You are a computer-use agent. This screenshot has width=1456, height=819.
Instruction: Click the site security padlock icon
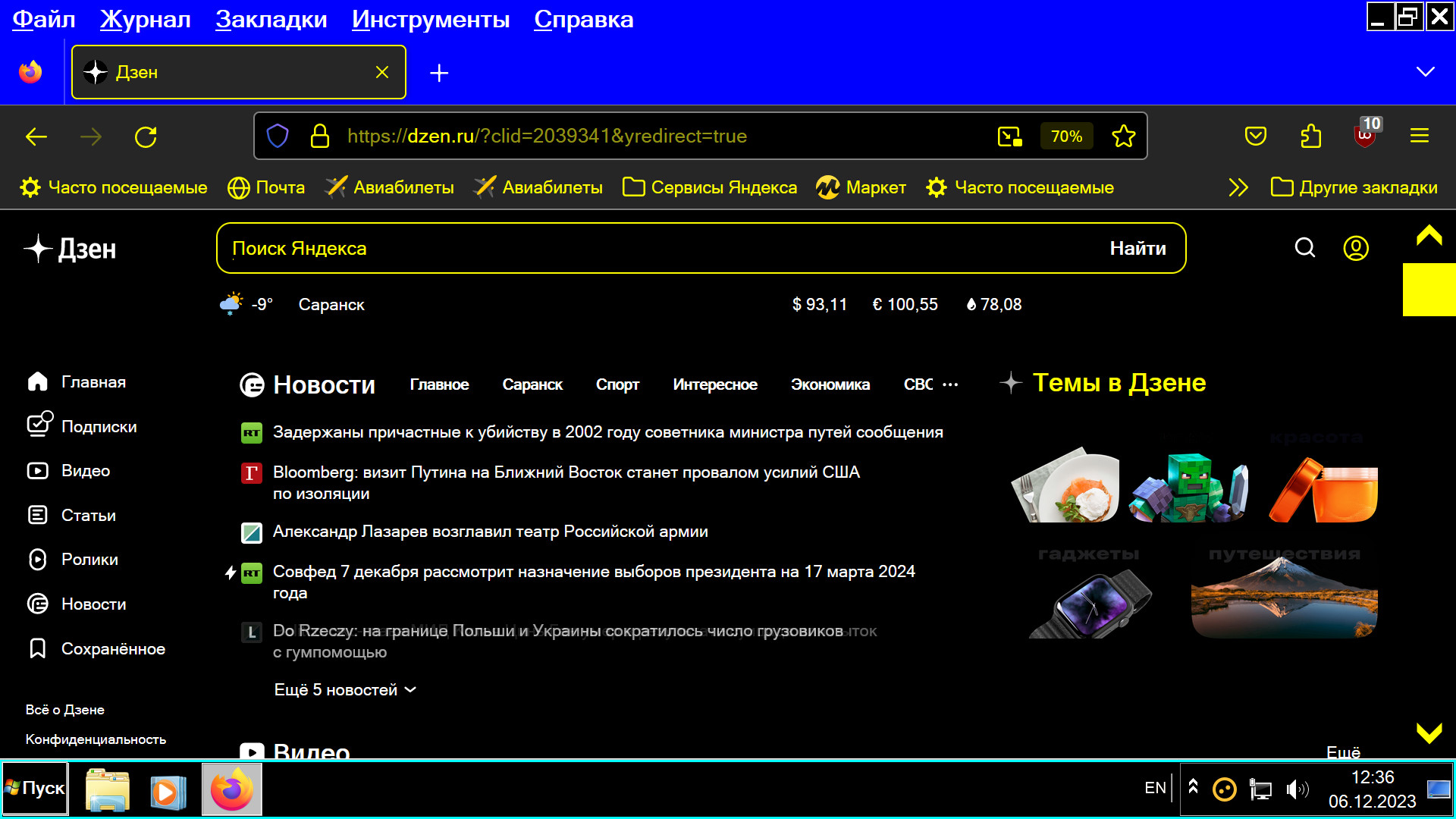(320, 136)
